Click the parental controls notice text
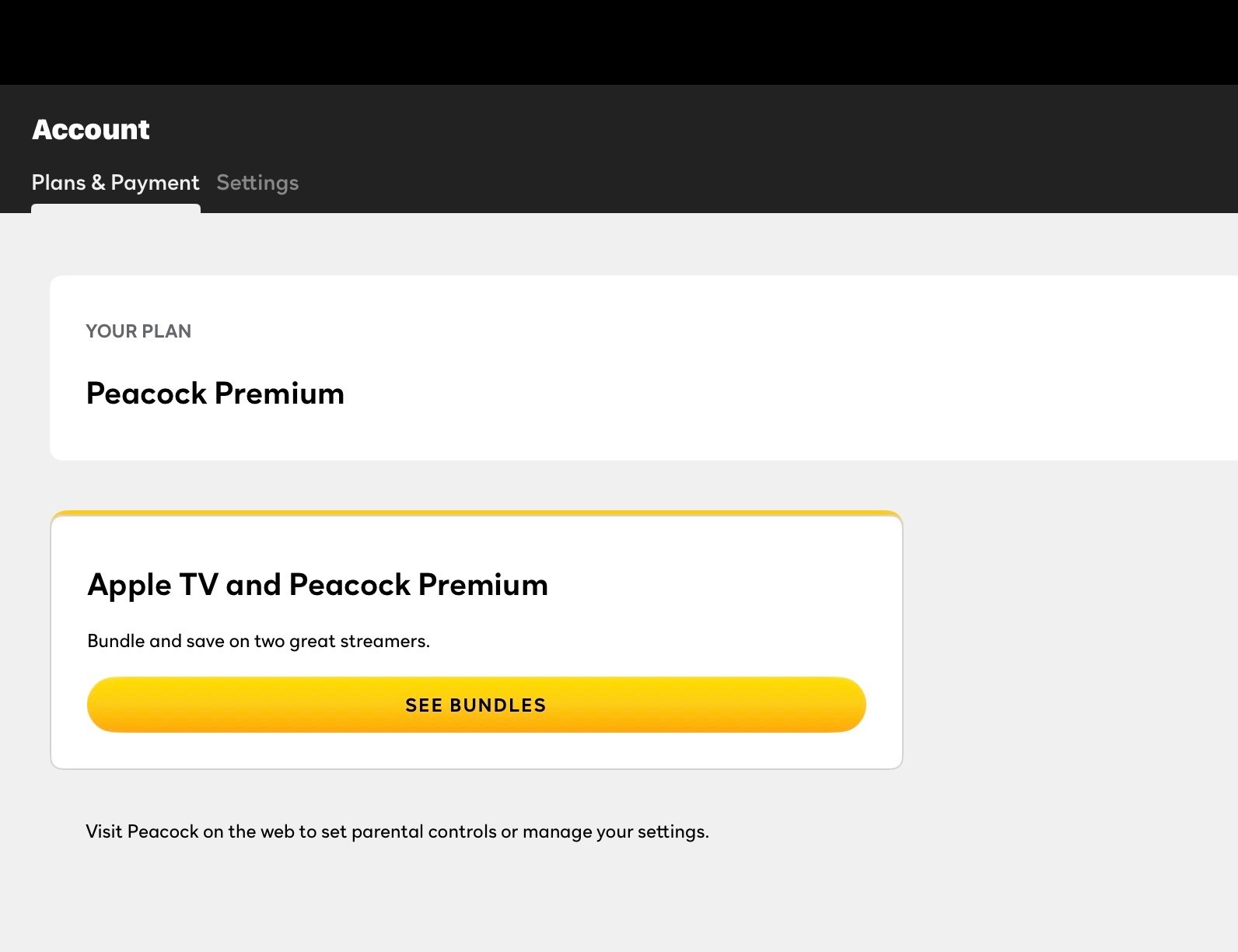Image resolution: width=1238 pixels, height=952 pixels. (x=397, y=831)
